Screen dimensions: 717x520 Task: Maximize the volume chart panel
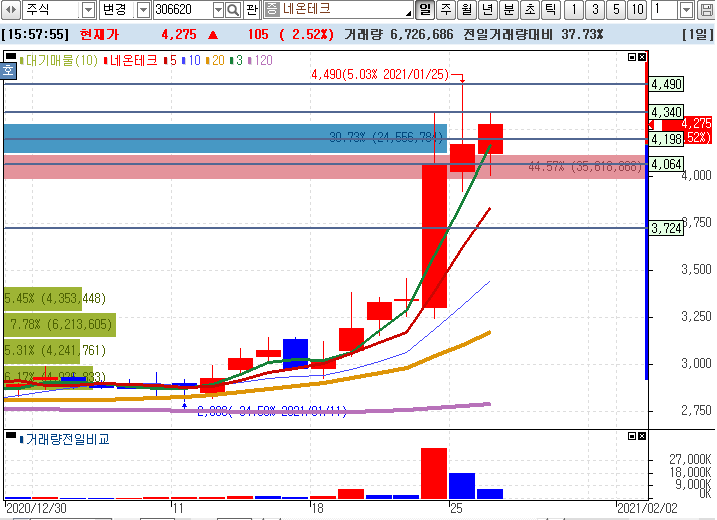pyautogui.click(x=632, y=436)
